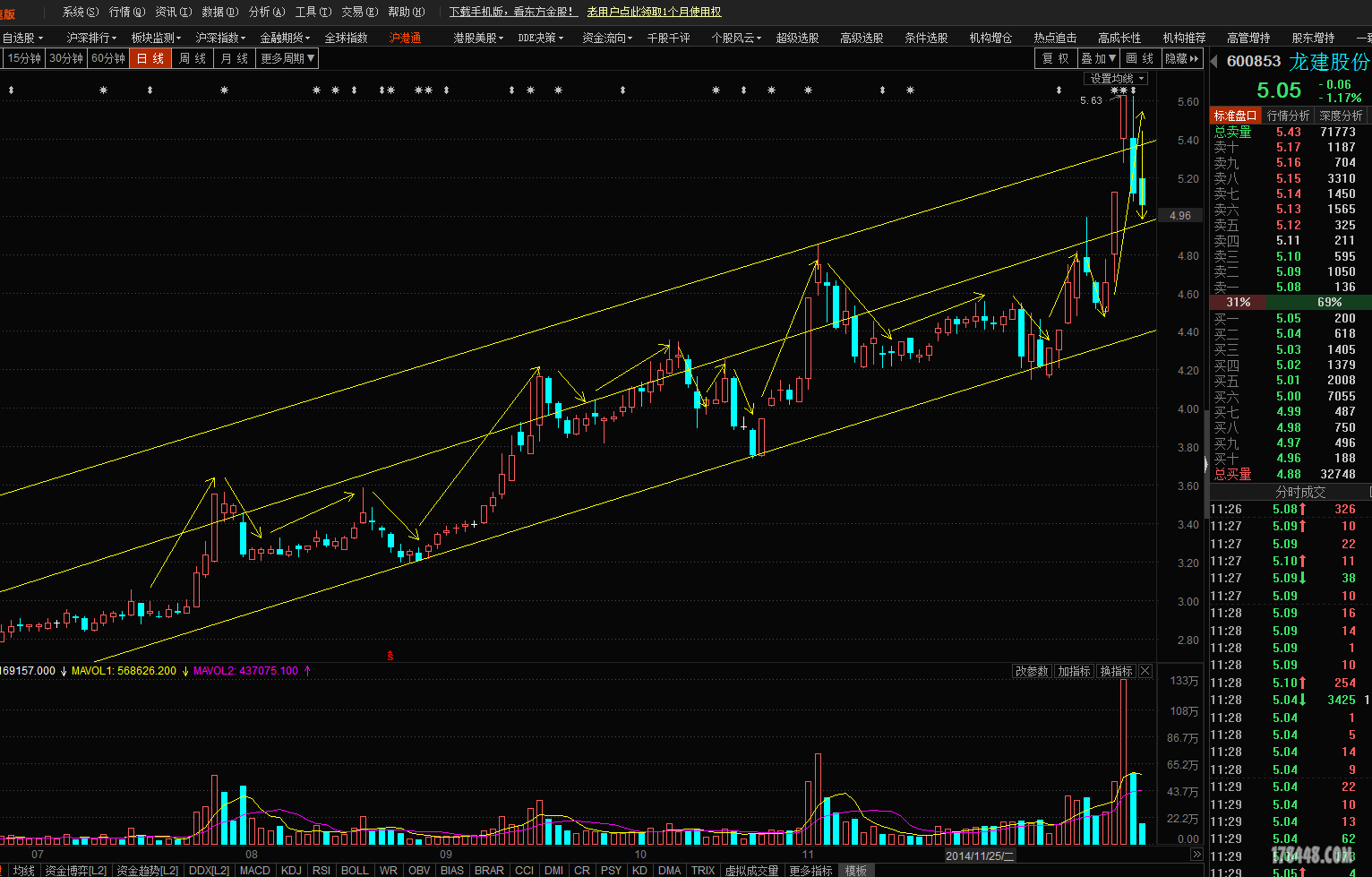Expand the 板块监测 dropdown
Image resolution: width=1372 pixels, height=877 pixels.
click(156, 38)
